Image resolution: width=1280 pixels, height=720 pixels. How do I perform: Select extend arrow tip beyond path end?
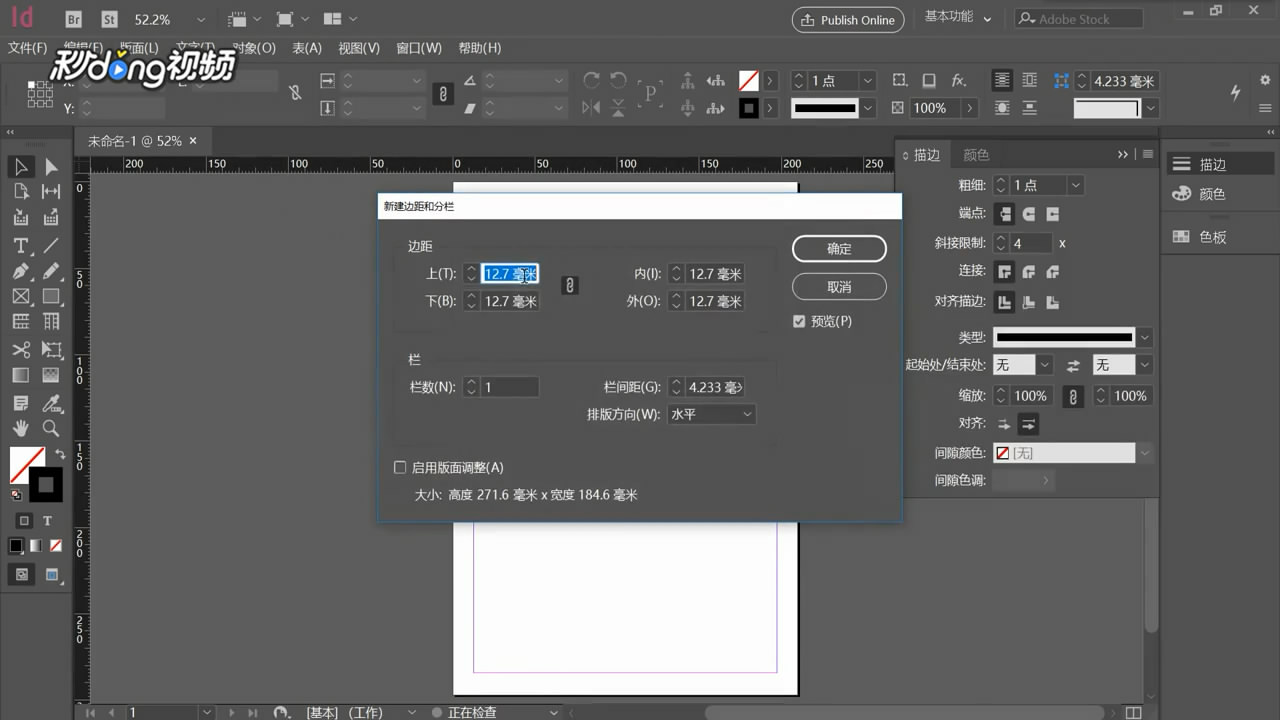coord(1004,424)
